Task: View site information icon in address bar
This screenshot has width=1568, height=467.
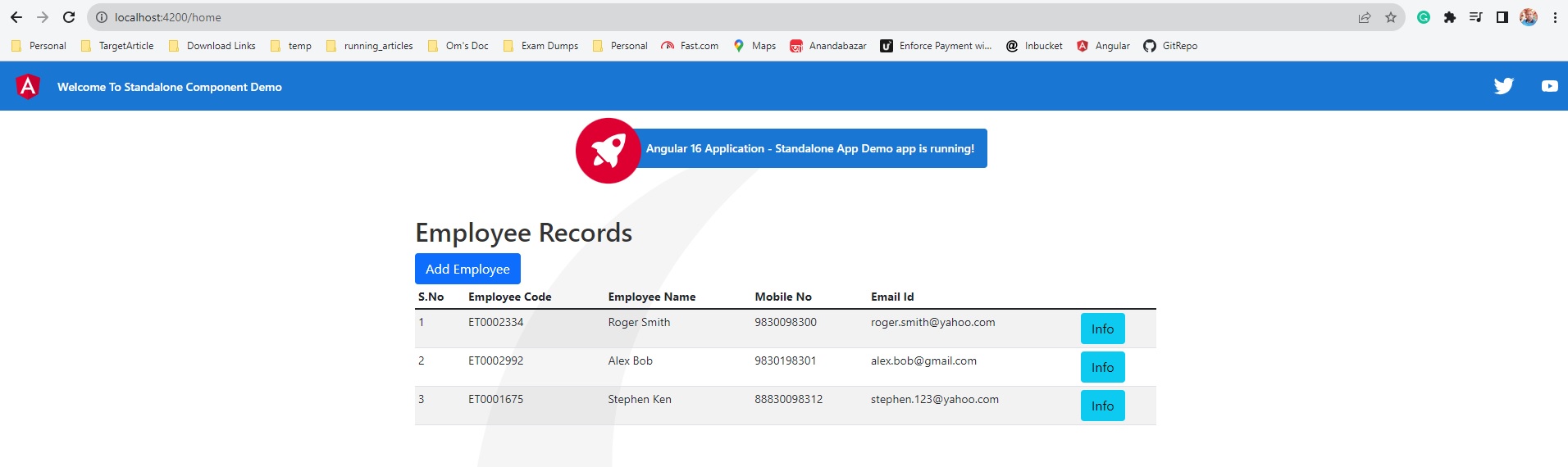Action: click(x=102, y=17)
